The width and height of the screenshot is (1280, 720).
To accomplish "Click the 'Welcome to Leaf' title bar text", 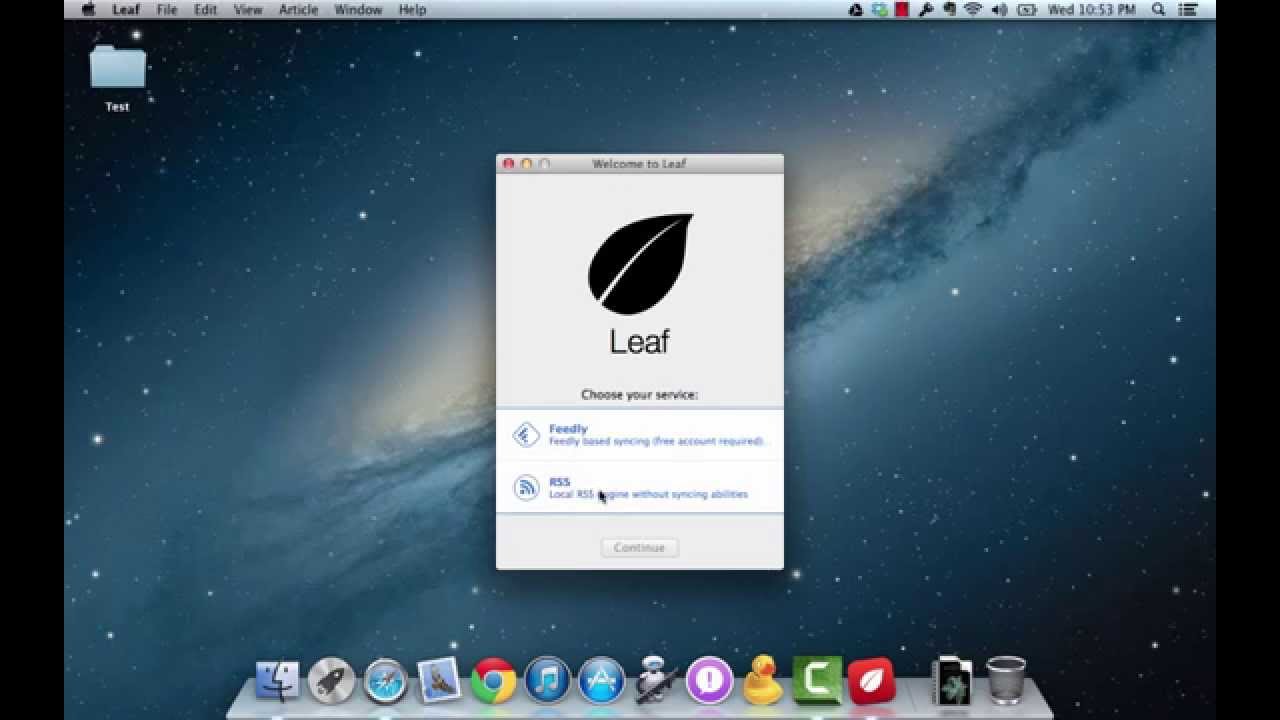I will point(639,164).
